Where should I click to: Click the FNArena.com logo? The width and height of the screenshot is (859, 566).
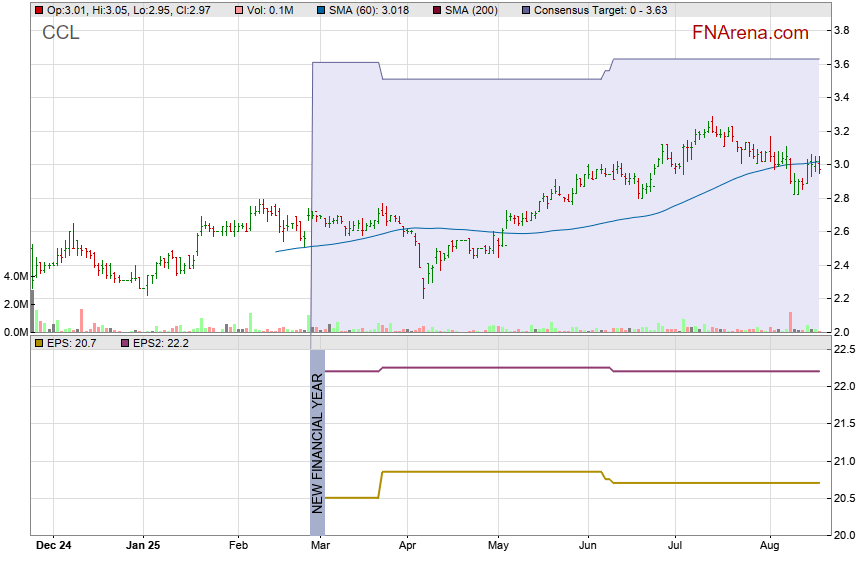tap(750, 33)
